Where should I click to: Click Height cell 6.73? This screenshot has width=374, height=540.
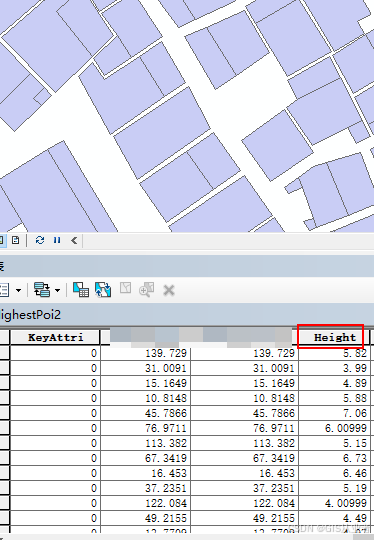(334, 458)
